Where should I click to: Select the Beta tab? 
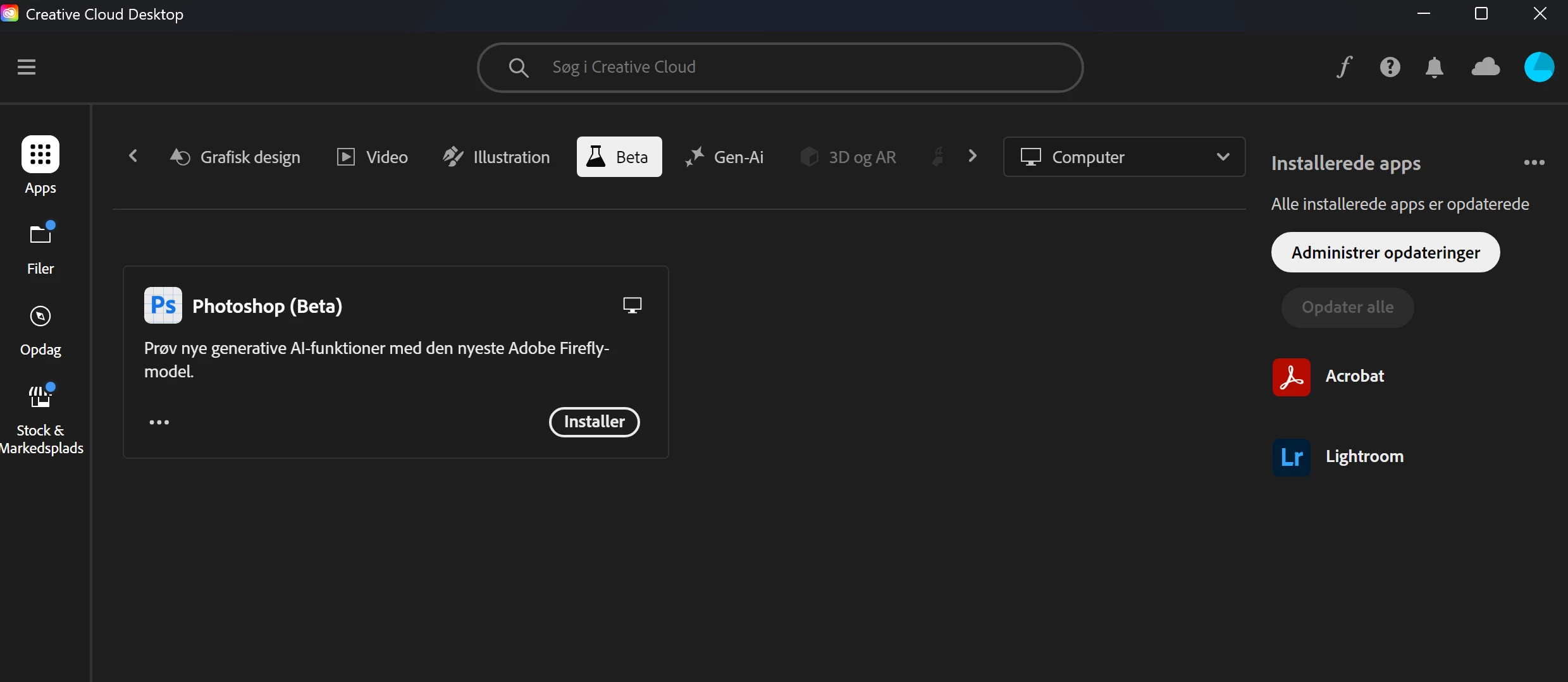[619, 157]
